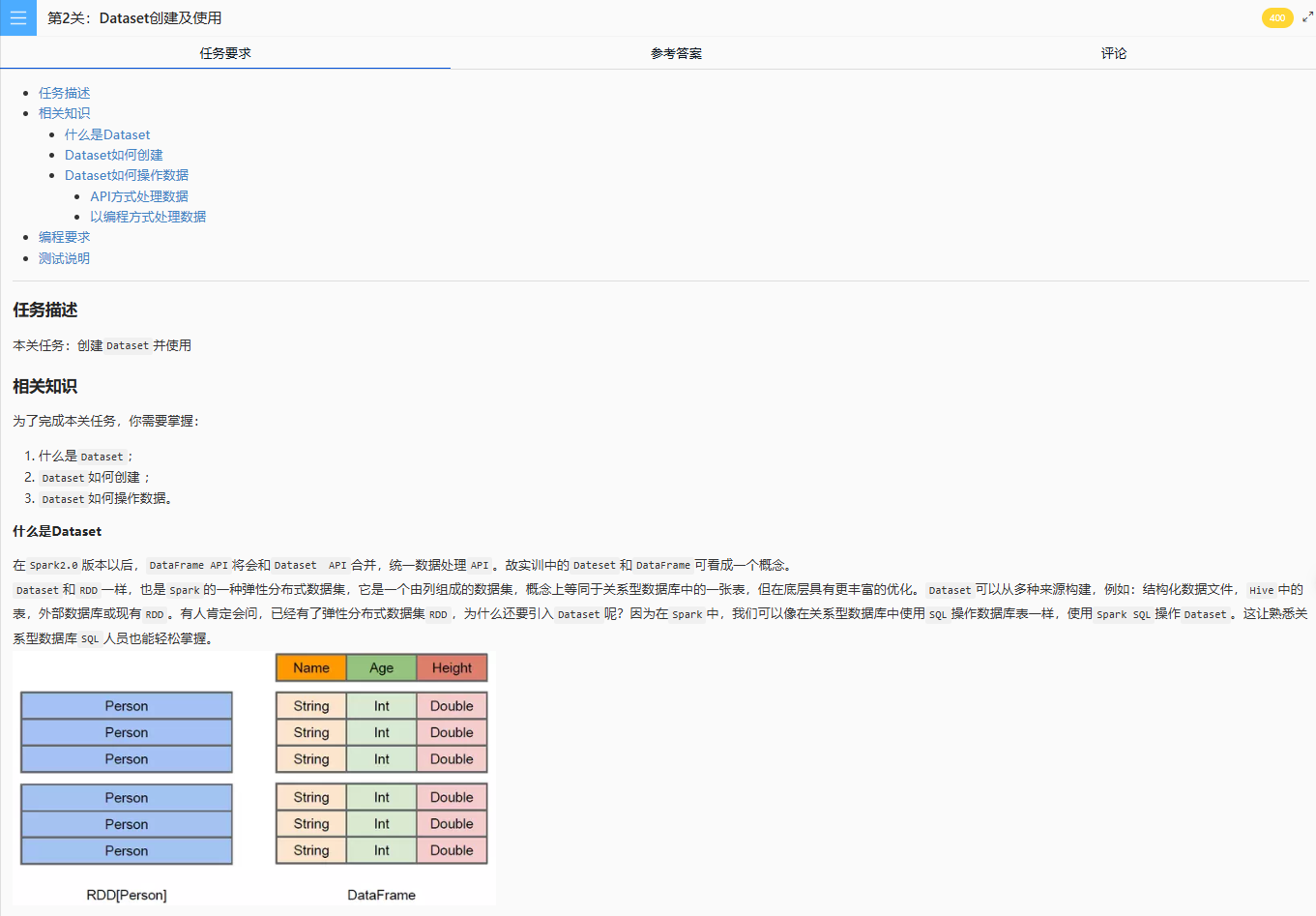Screen dimensions: 1316x916
Task: Click the 相关知识 contents link
Action: click(64, 113)
